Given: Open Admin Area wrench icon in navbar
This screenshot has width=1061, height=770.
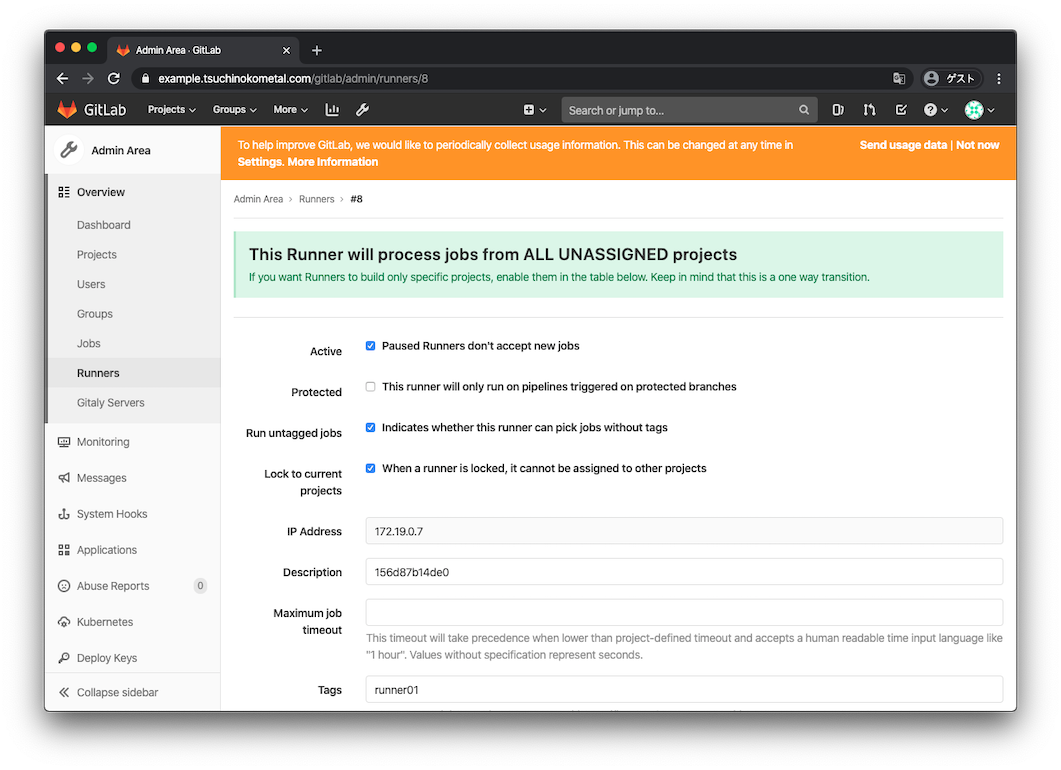Looking at the screenshot, I should coord(363,110).
